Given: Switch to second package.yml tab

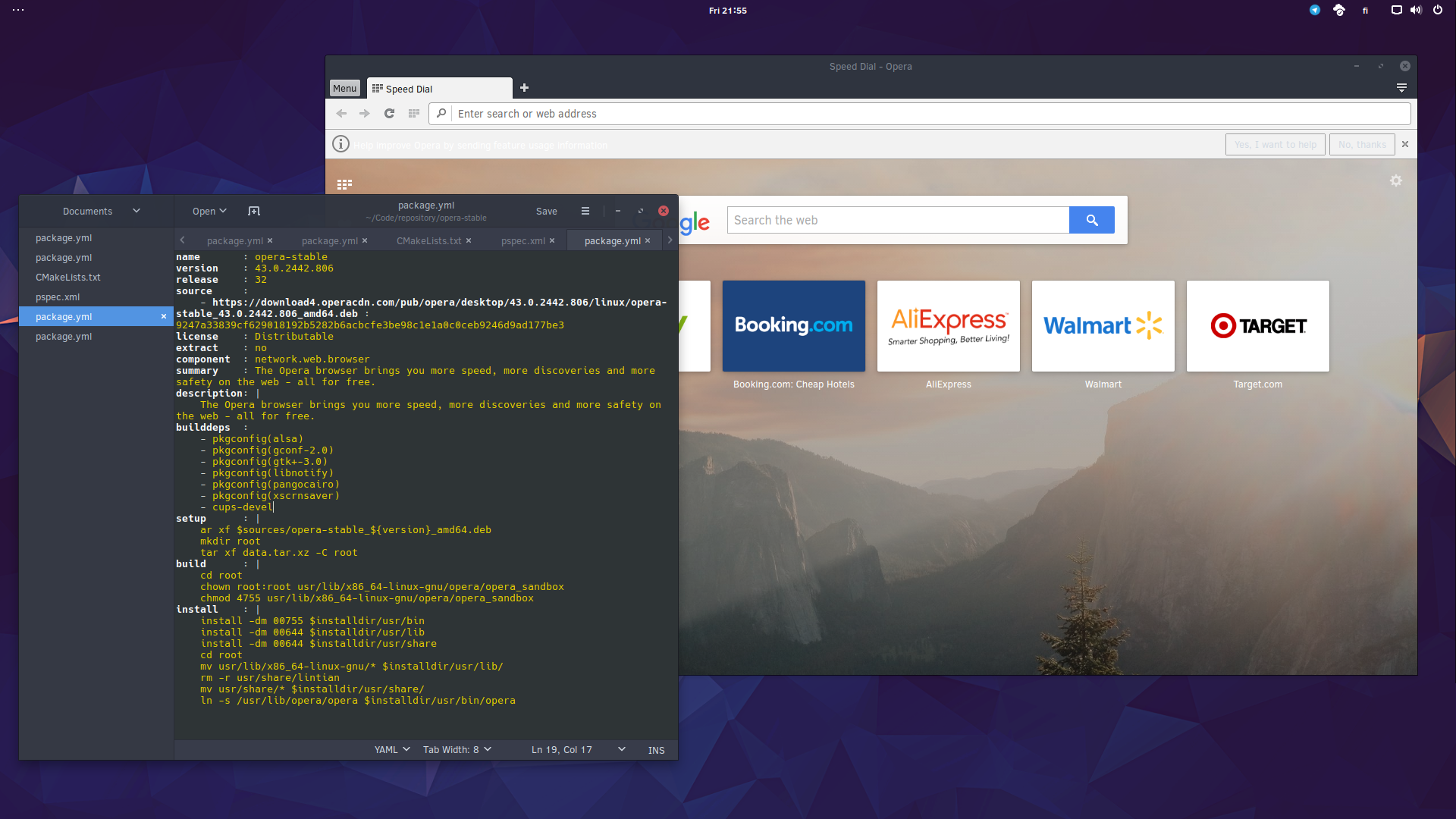Looking at the screenshot, I should tap(330, 240).
